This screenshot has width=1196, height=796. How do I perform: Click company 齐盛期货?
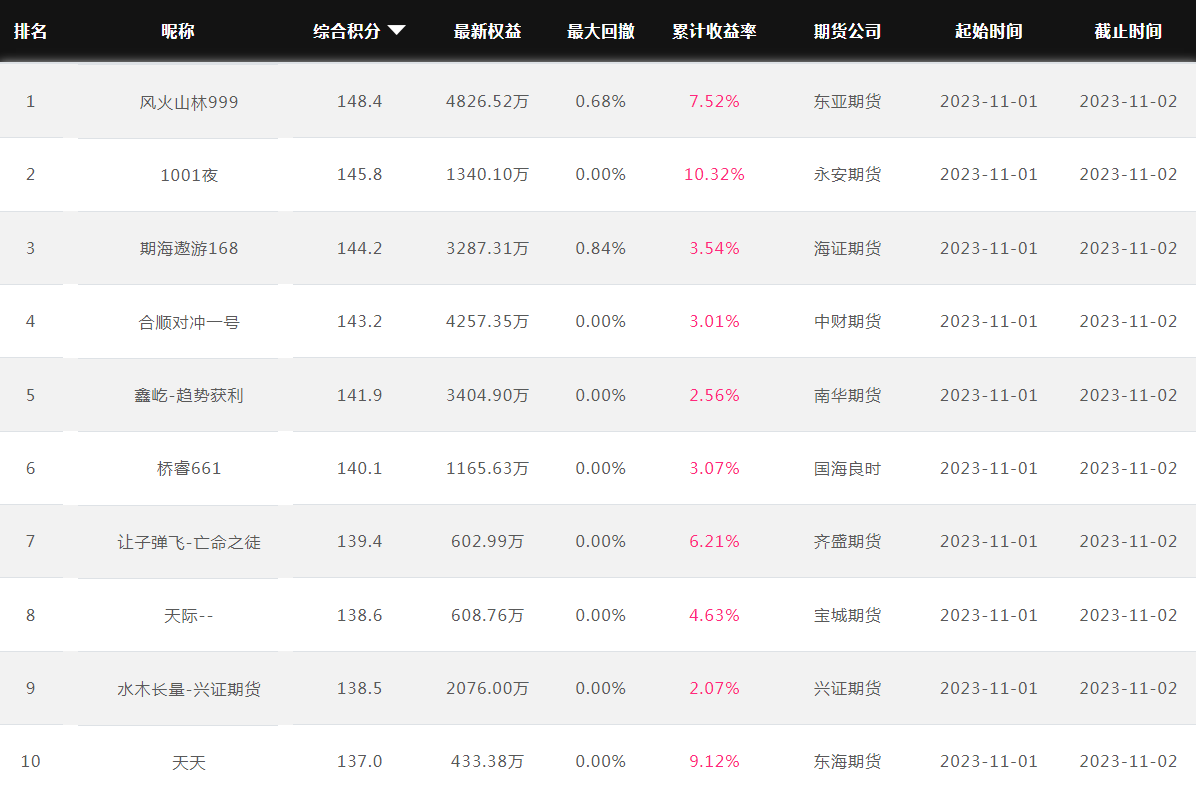pos(847,541)
